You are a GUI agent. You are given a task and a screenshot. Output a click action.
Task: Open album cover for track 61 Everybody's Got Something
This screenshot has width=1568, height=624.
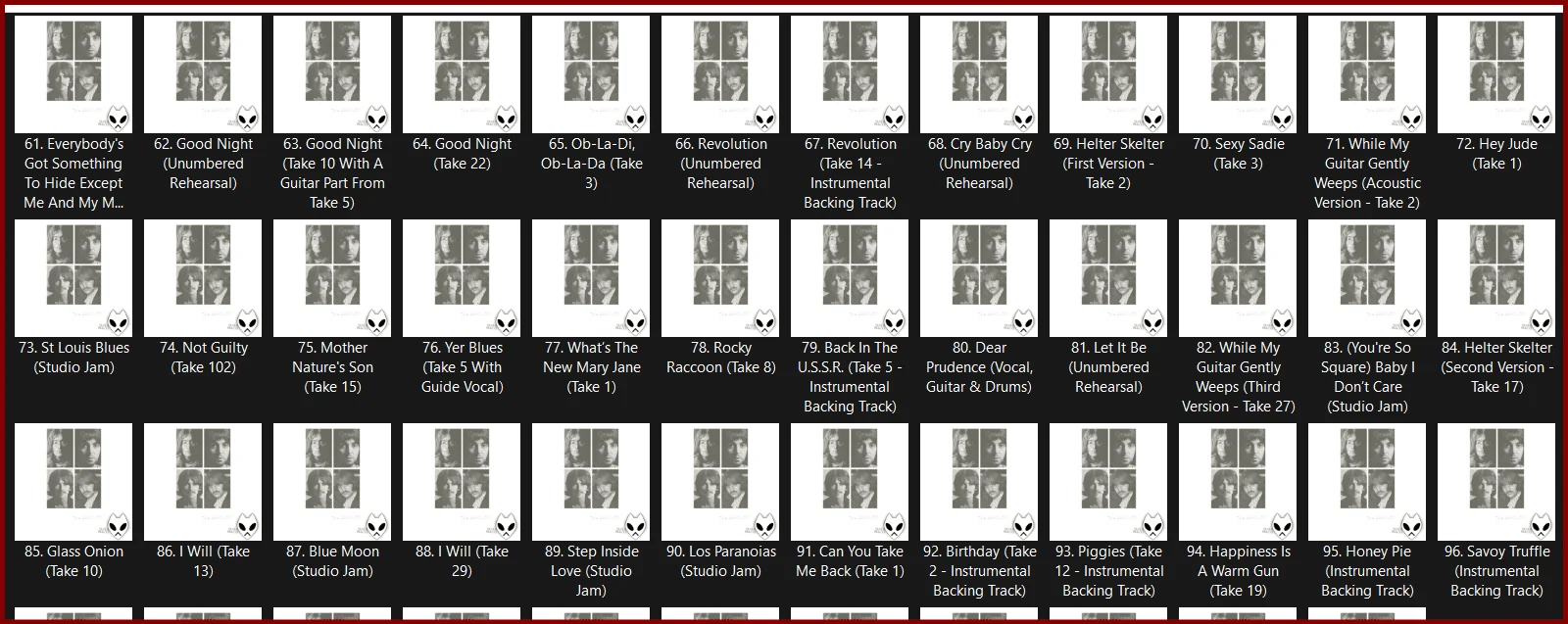pyautogui.click(x=73, y=74)
